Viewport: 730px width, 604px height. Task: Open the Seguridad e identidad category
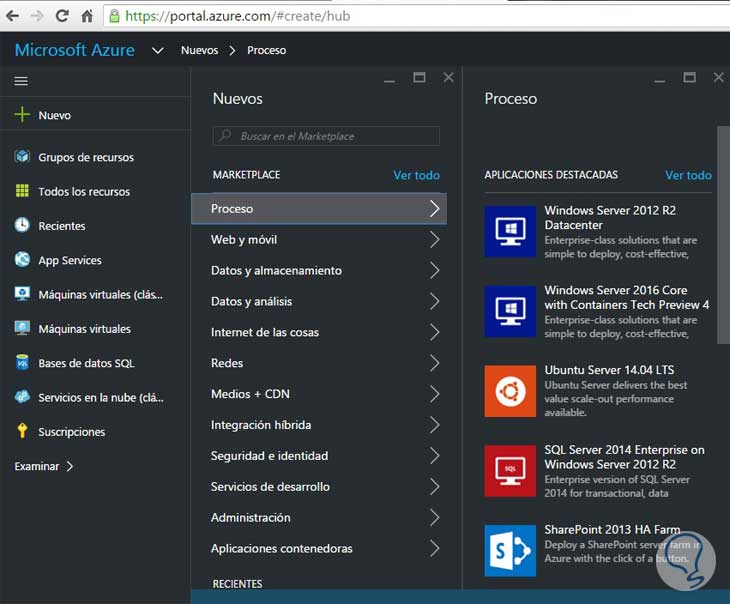[319, 455]
